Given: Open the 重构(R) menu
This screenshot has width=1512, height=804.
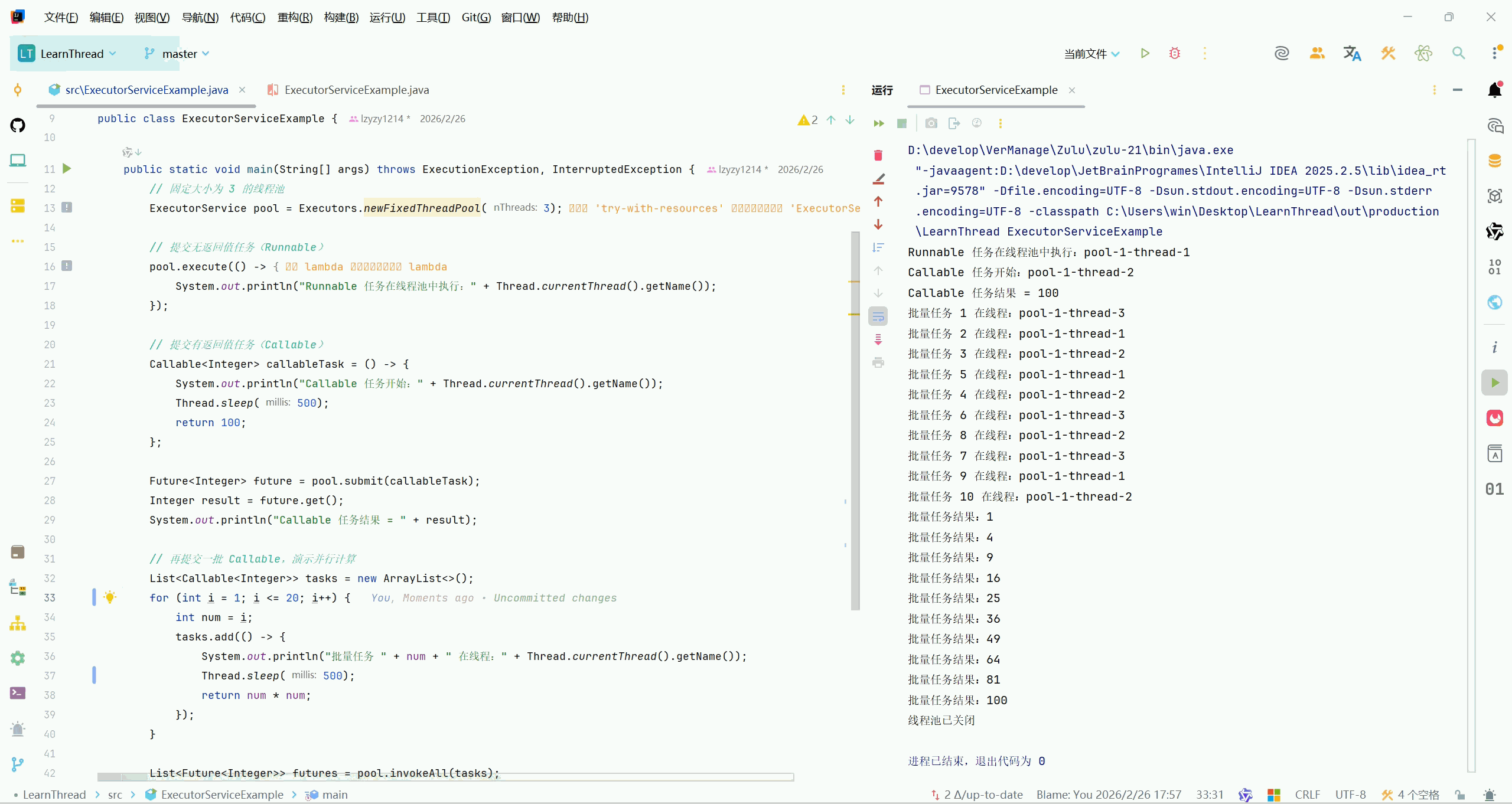Looking at the screenshot, I should click(x=295, y=17).
